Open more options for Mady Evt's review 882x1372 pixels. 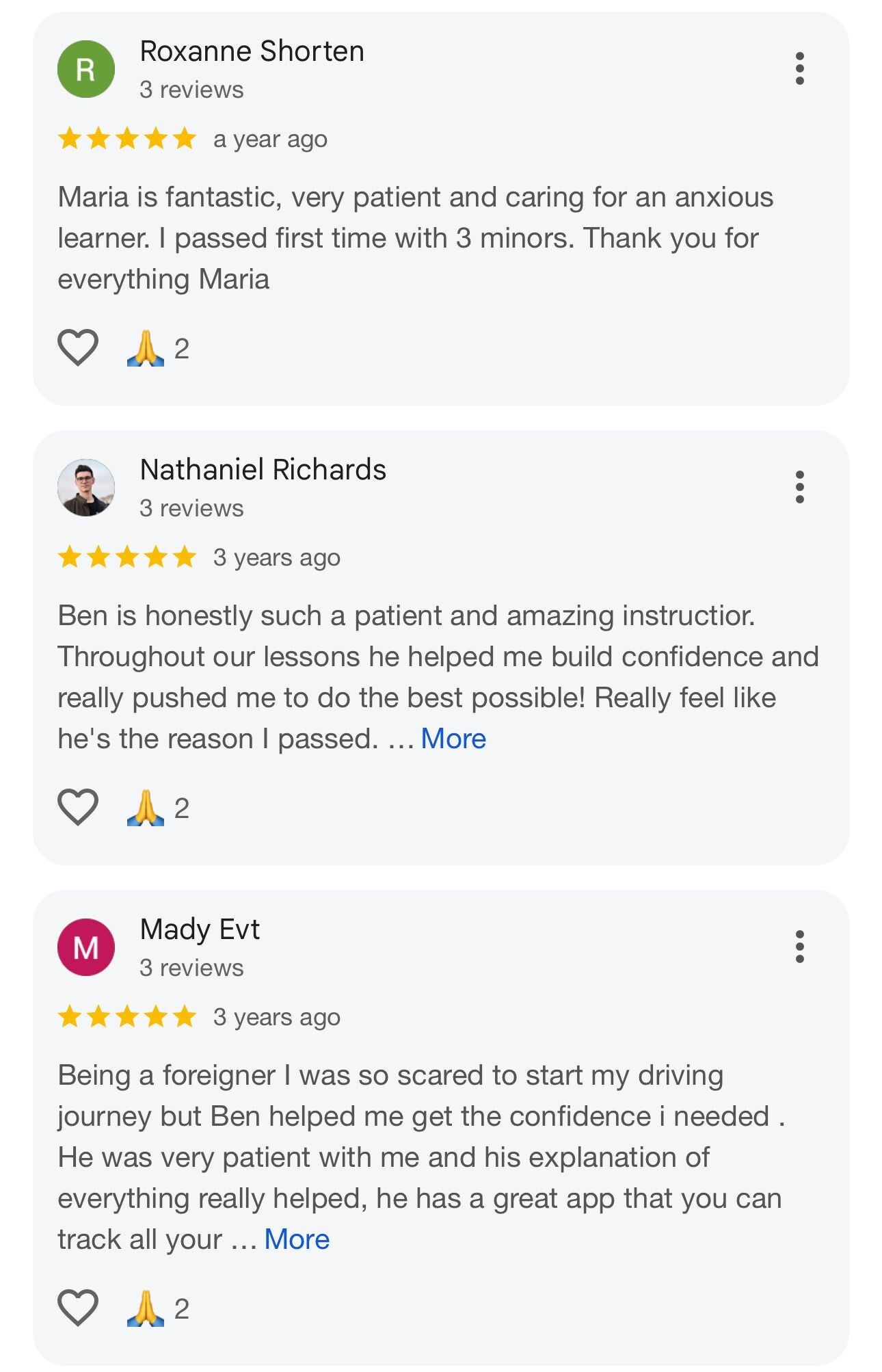[799, 947]
